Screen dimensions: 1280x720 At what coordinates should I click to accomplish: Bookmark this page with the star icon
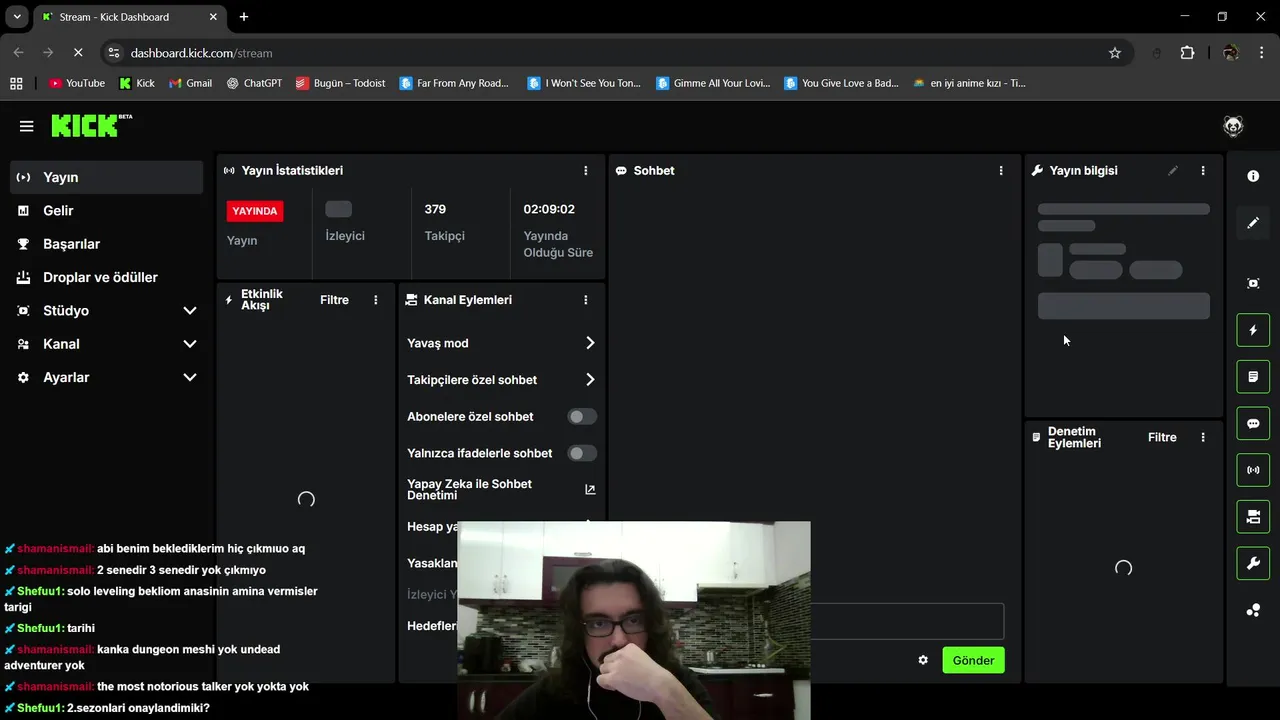click(x=1115, y=53)
